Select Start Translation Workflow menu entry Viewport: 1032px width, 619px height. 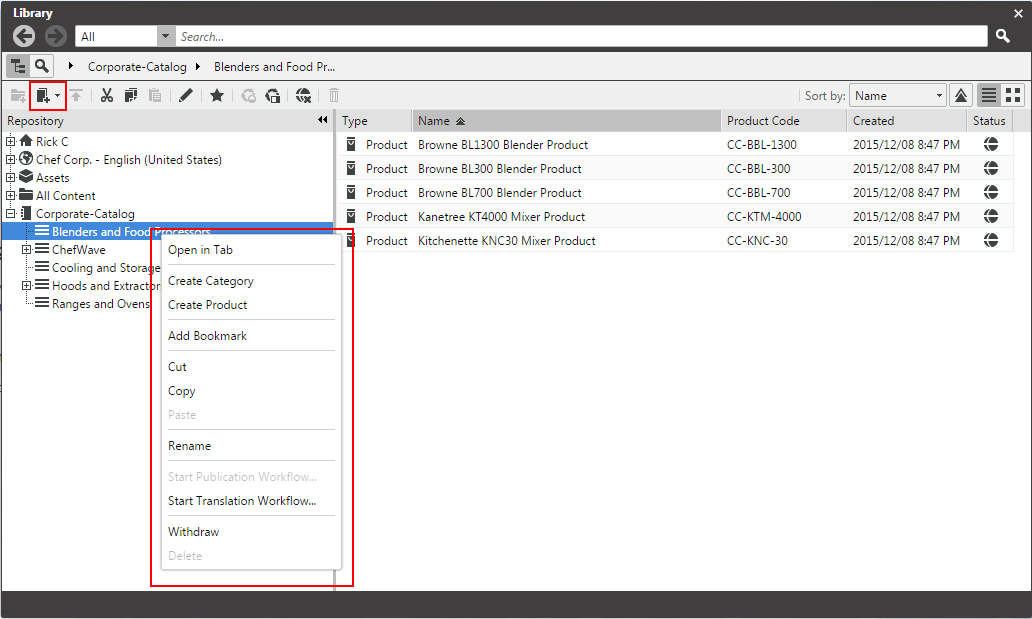(241, 501)
